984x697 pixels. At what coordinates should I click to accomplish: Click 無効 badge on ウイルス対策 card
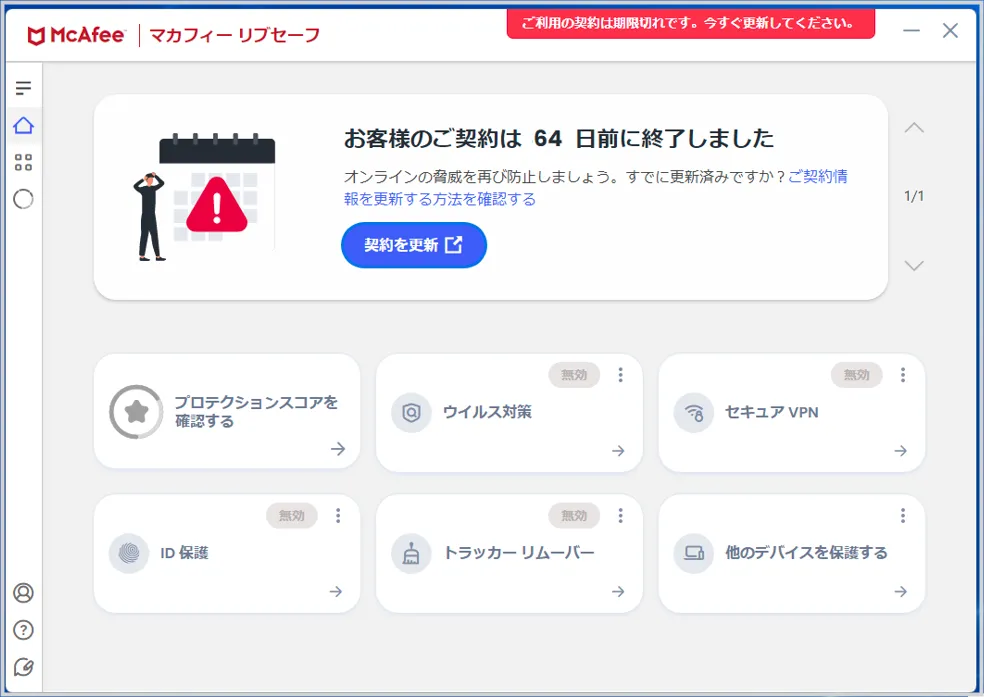click(x=574, y=375)
